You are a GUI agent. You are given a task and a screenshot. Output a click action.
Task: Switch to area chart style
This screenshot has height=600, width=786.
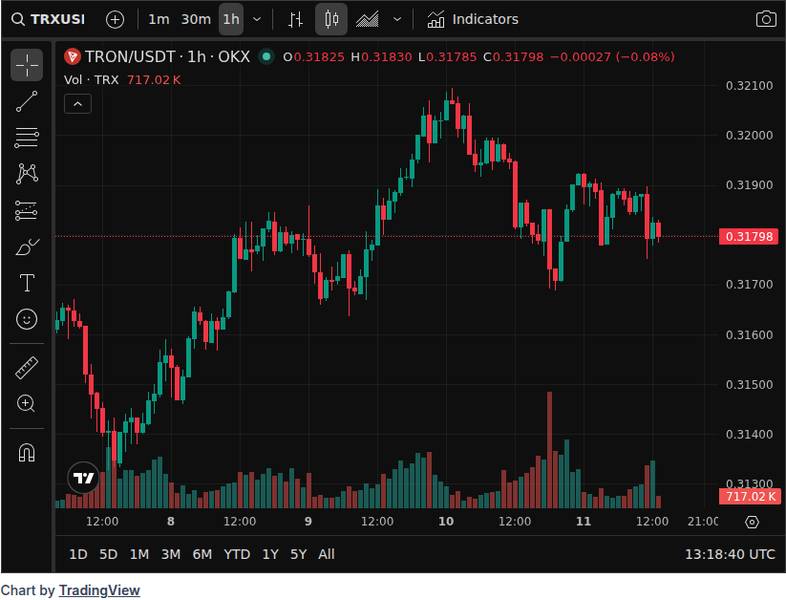coord(367,20)
